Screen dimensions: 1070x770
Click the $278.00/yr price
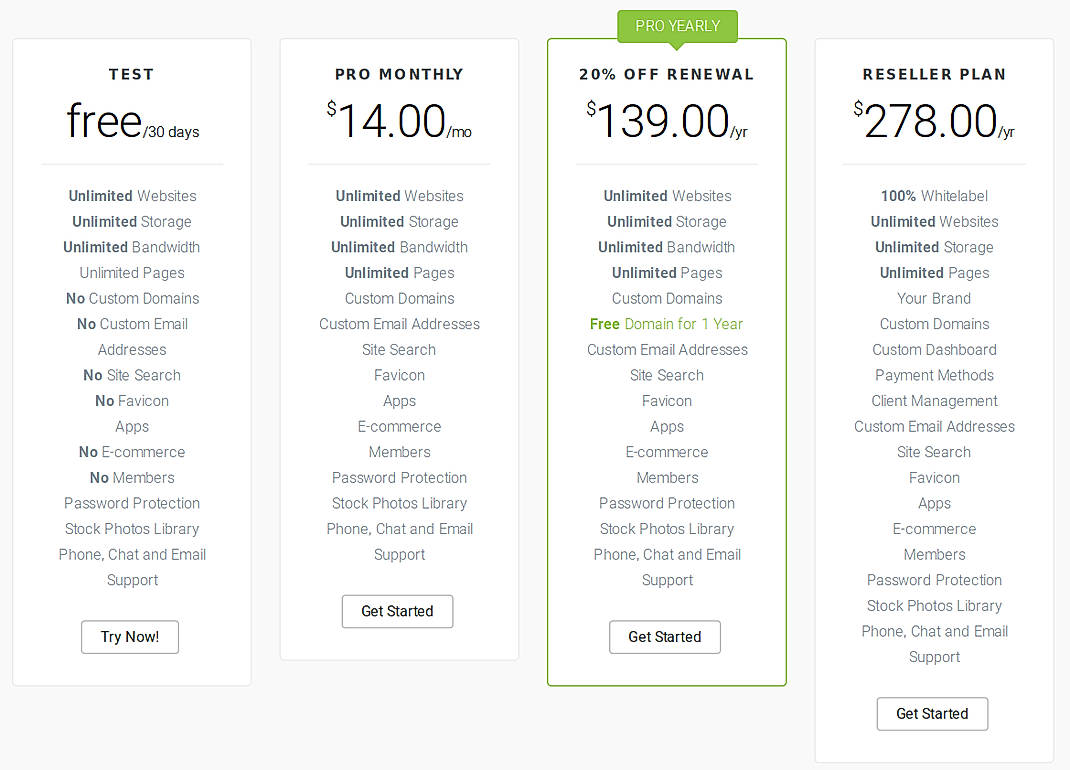click(x=934, y=121)
